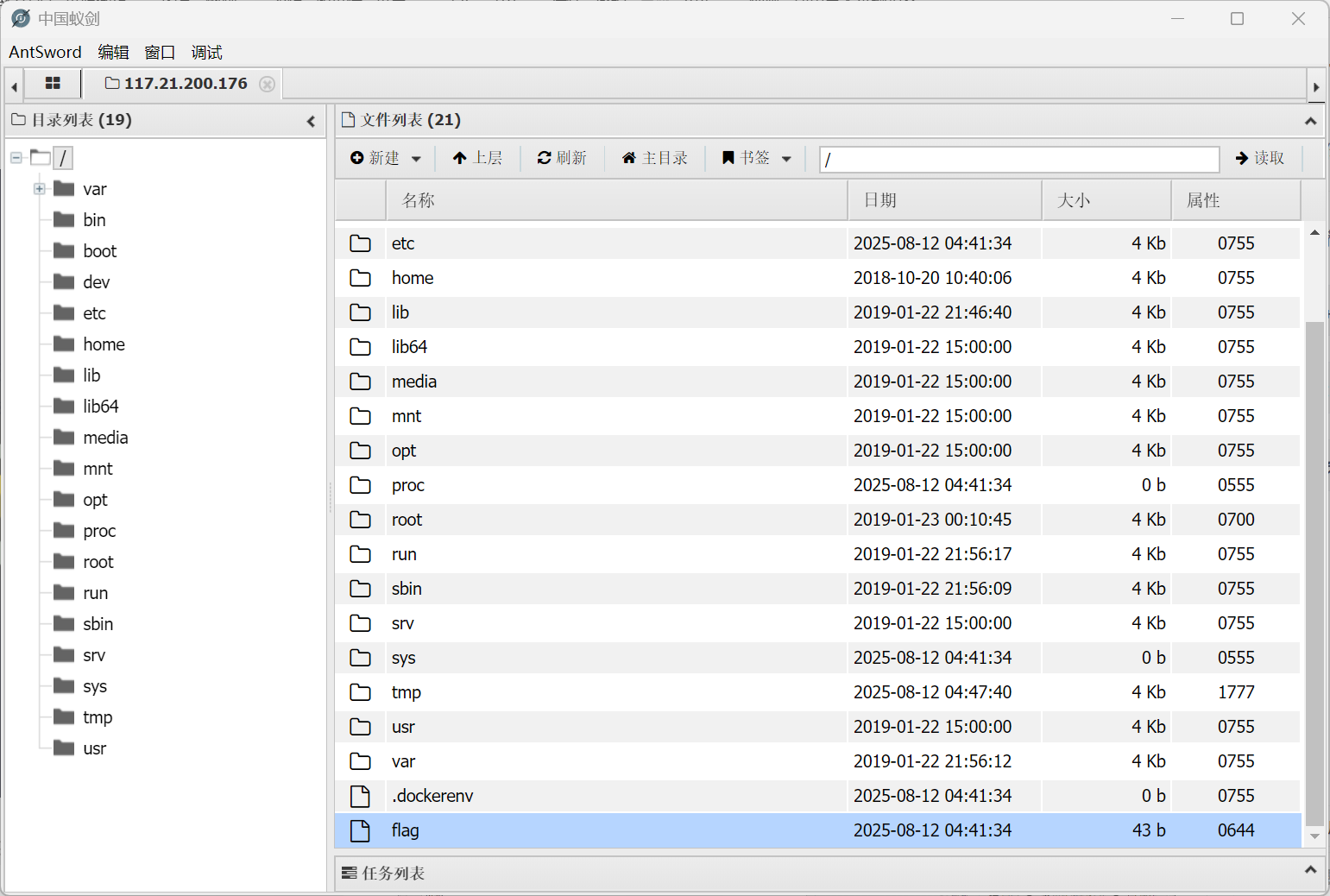Click the right tab scroll arrow
The width and height of the screenshot is (1330, 896).
(x=1316, y=86)
